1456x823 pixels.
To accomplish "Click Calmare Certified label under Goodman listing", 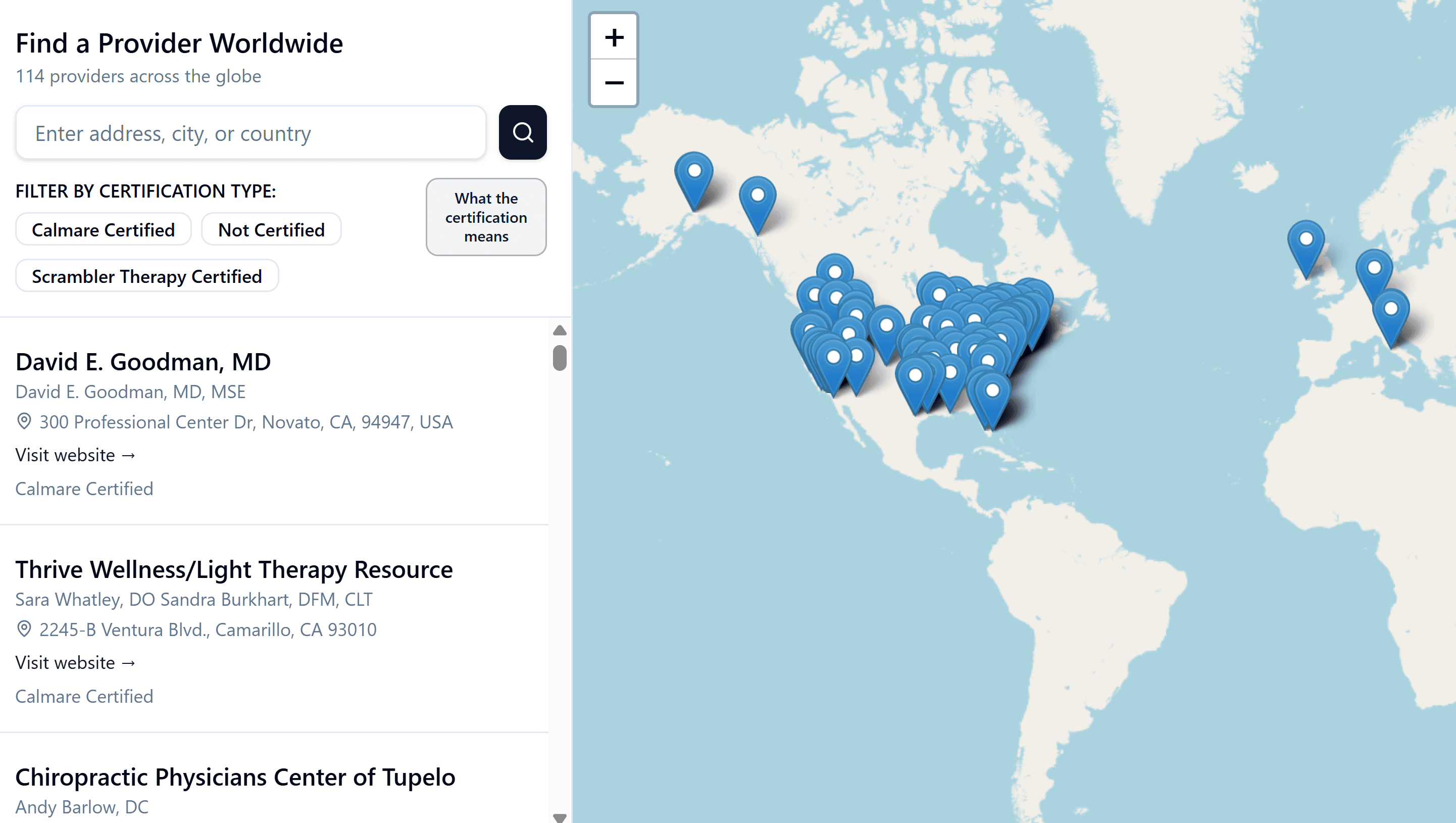I will click(84, 489).
